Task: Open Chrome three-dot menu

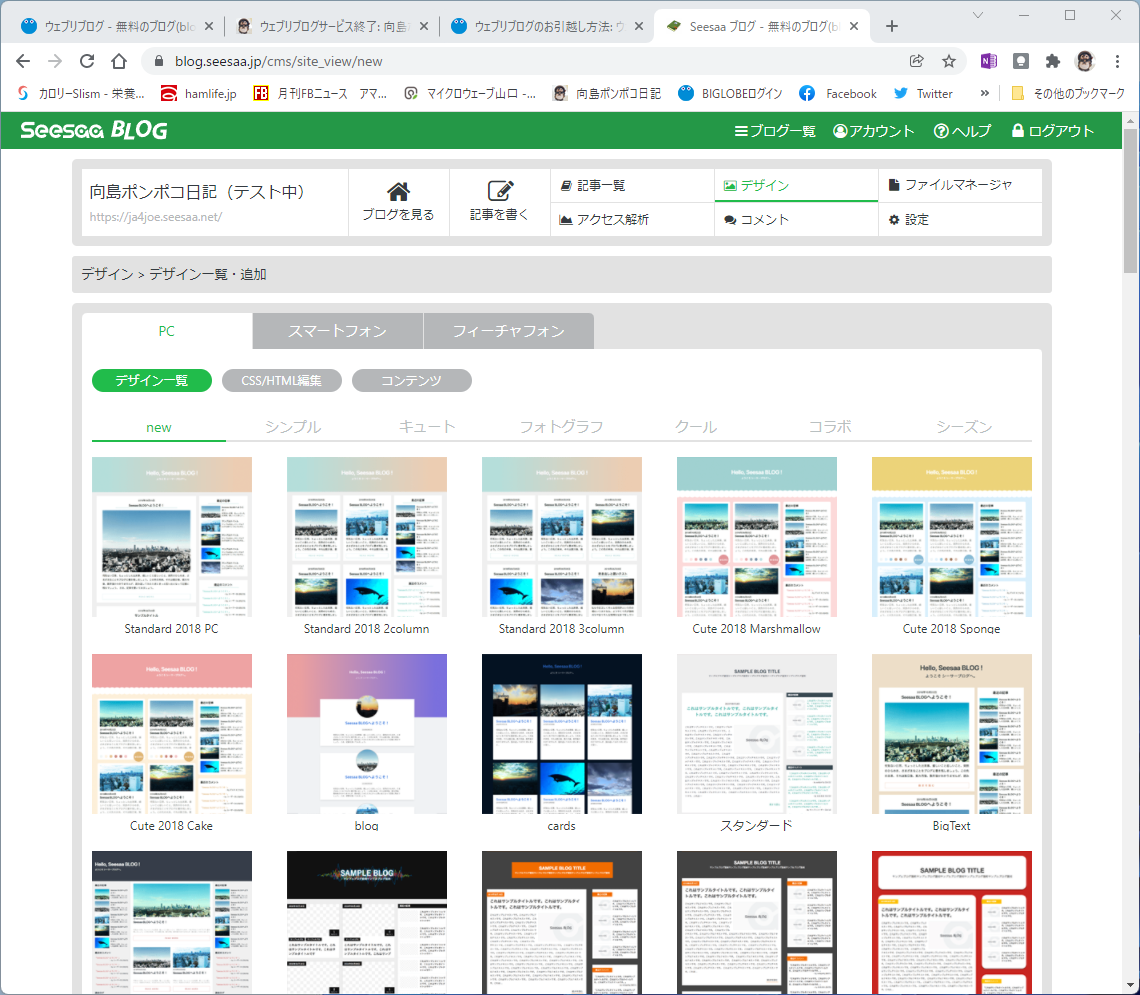Action: [x=1117, y=61]
